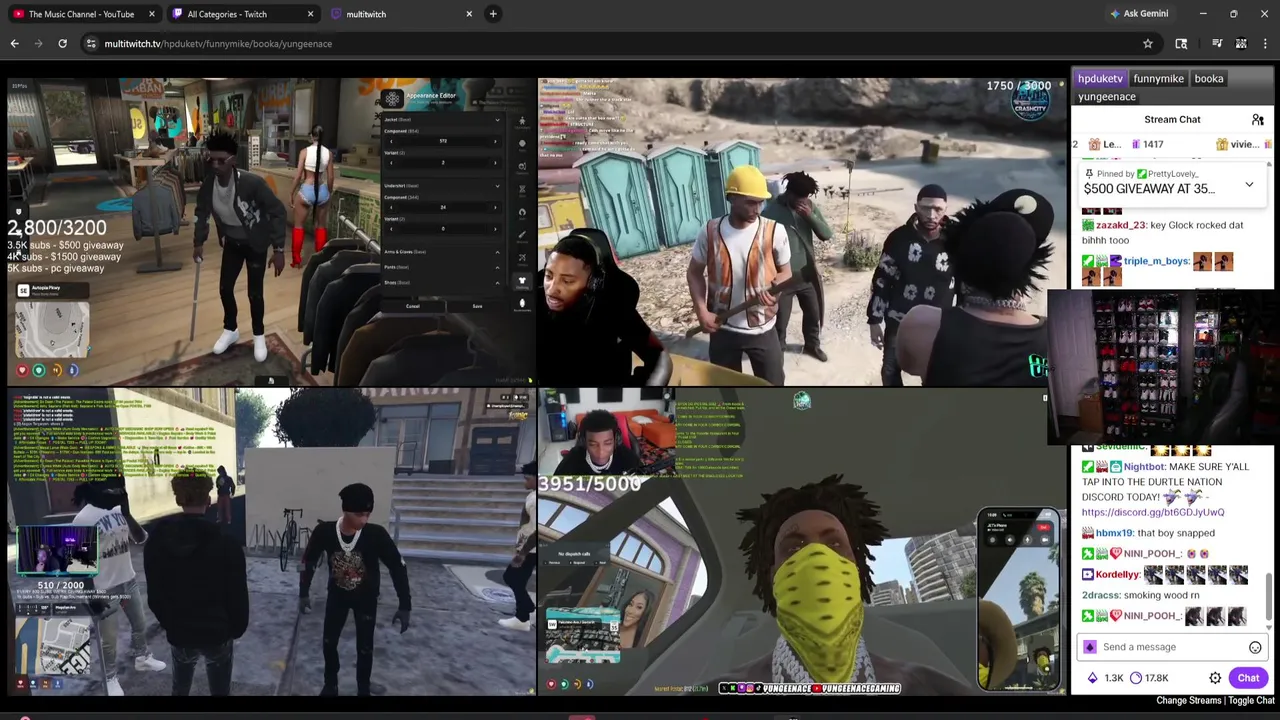Screen dimensions: 1280x720
Task: Open triple_m_boys username in chat
Action: tap(1156, 261)
